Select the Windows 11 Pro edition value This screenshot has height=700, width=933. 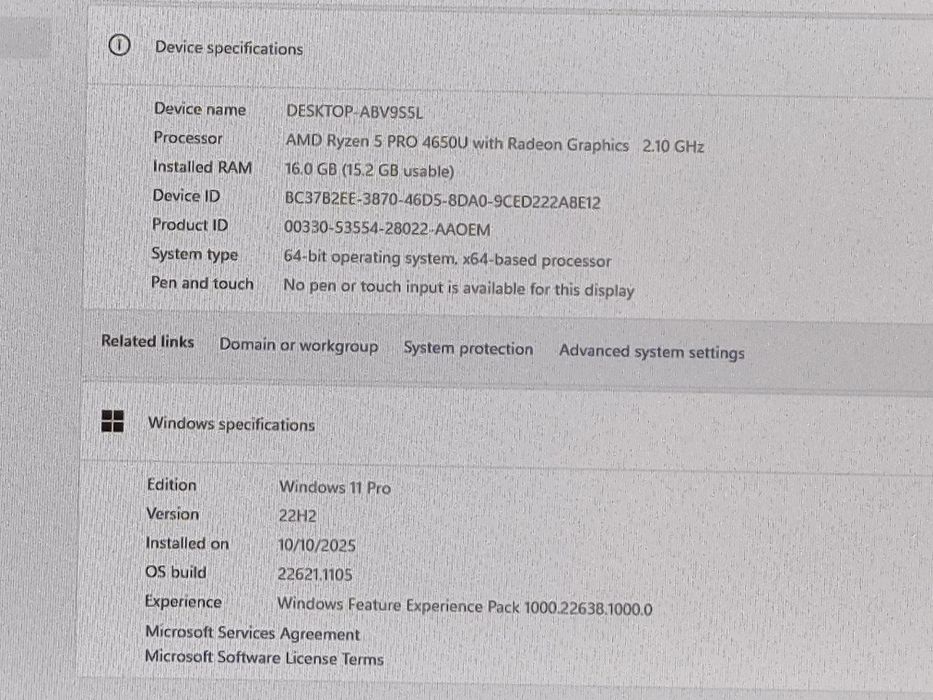point(335,488)
